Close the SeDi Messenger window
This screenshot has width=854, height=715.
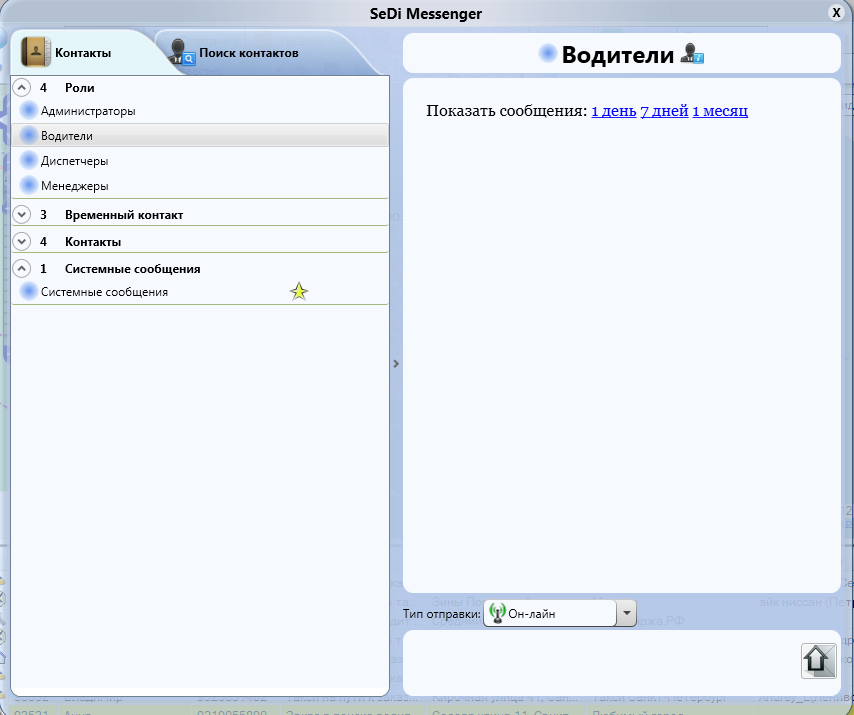click(x=836, y=13)
